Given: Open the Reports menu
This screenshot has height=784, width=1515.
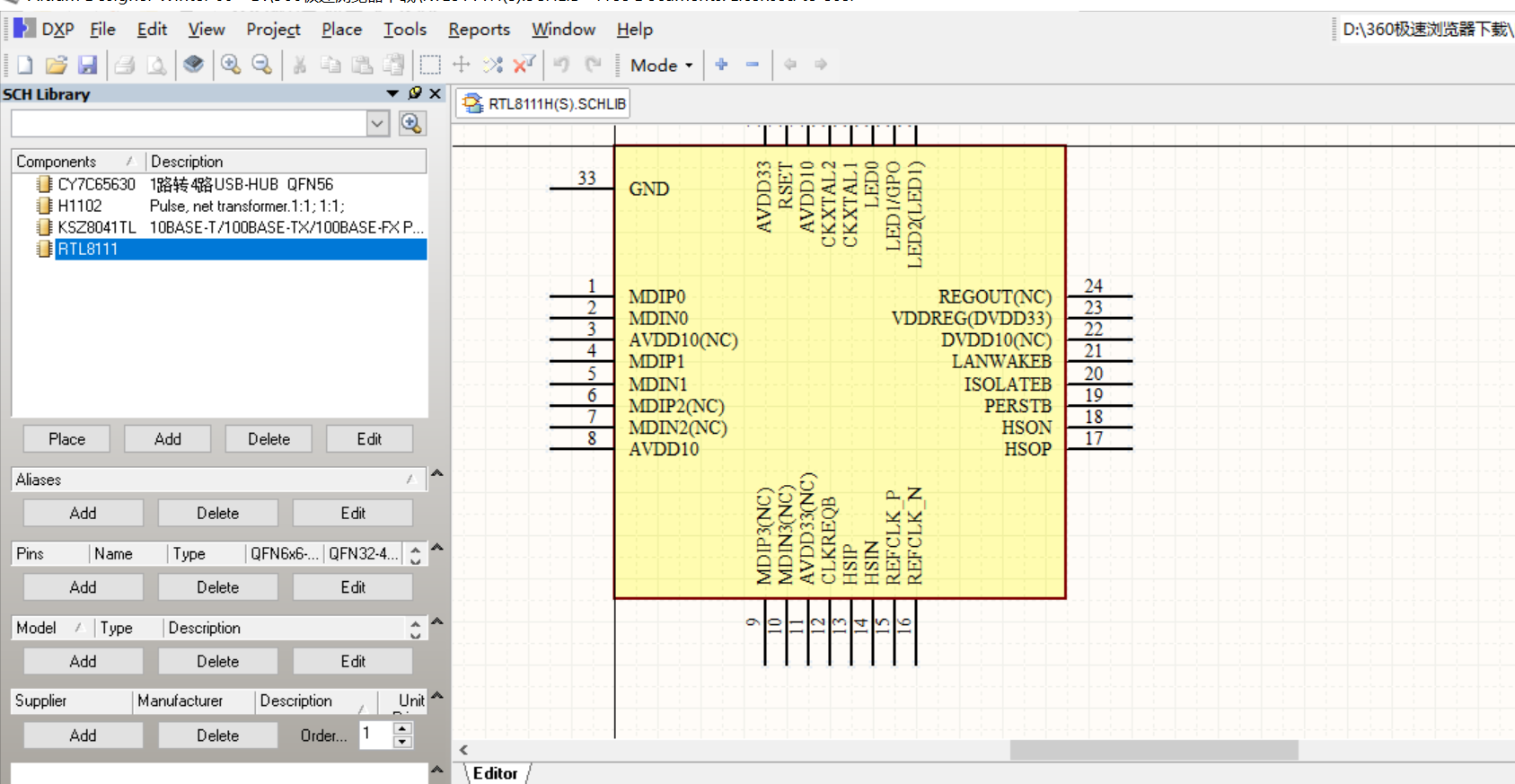Looking at the screenshot, I should coord(480,30).
